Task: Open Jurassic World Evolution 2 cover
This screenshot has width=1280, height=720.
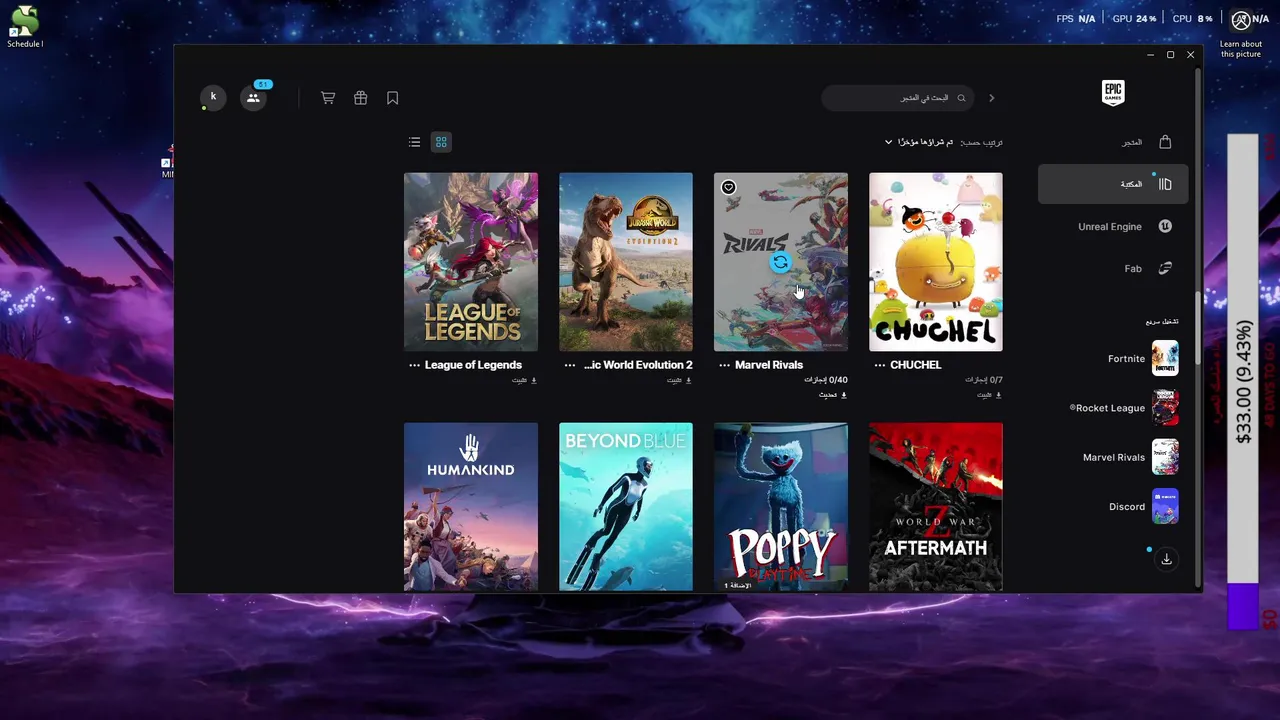Action: 626,262
